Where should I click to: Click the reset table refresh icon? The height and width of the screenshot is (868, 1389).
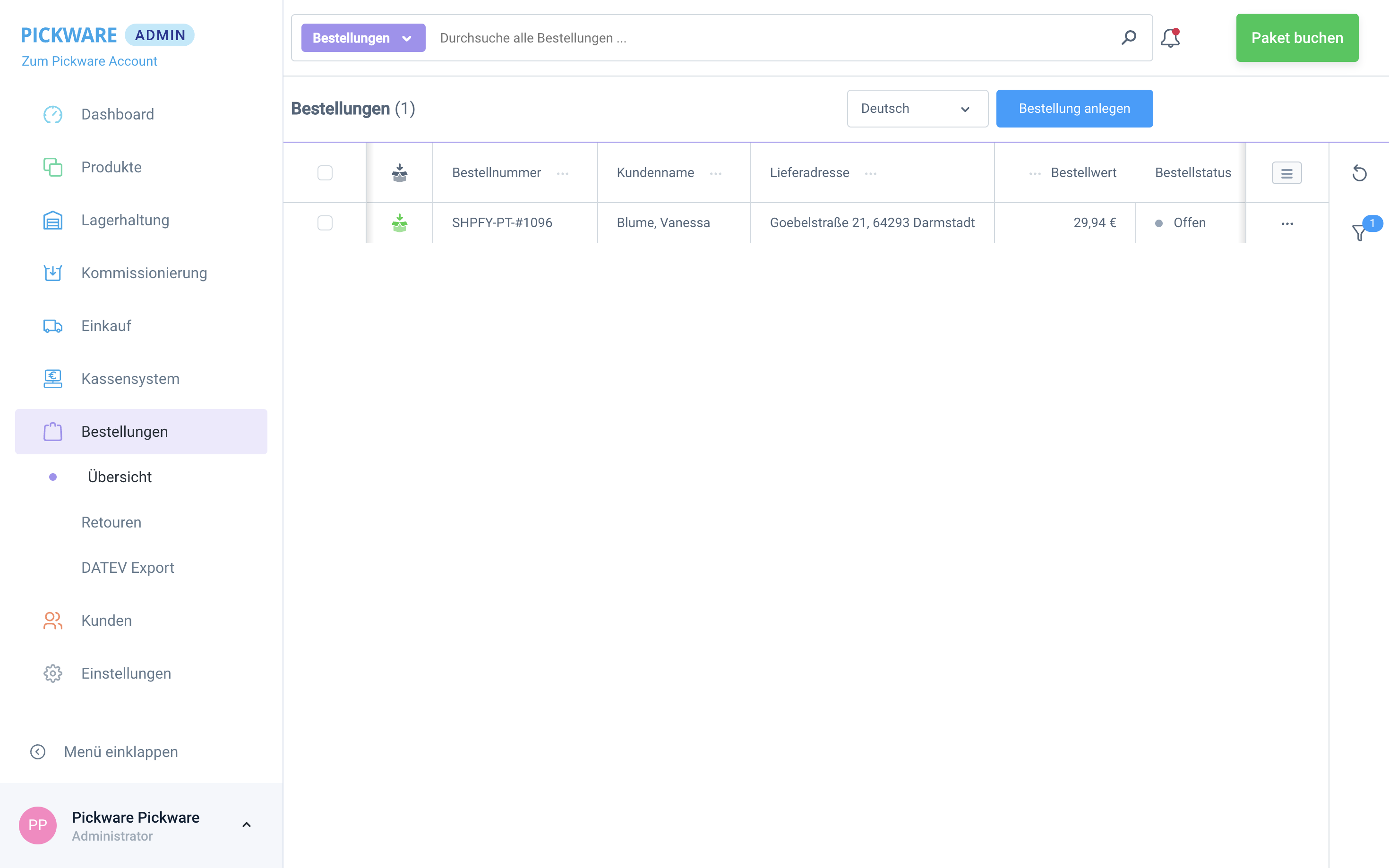click(1359, 173)
